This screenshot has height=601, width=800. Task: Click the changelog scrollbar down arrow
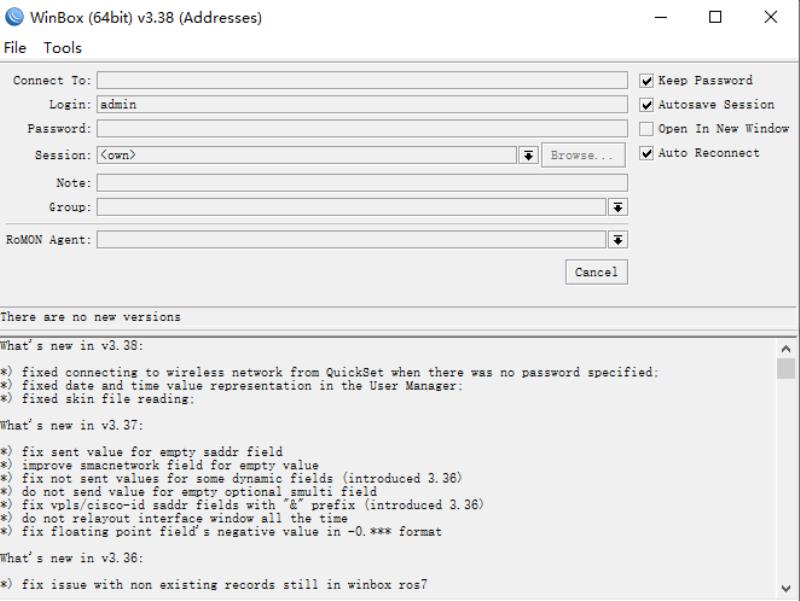point(786,588)
